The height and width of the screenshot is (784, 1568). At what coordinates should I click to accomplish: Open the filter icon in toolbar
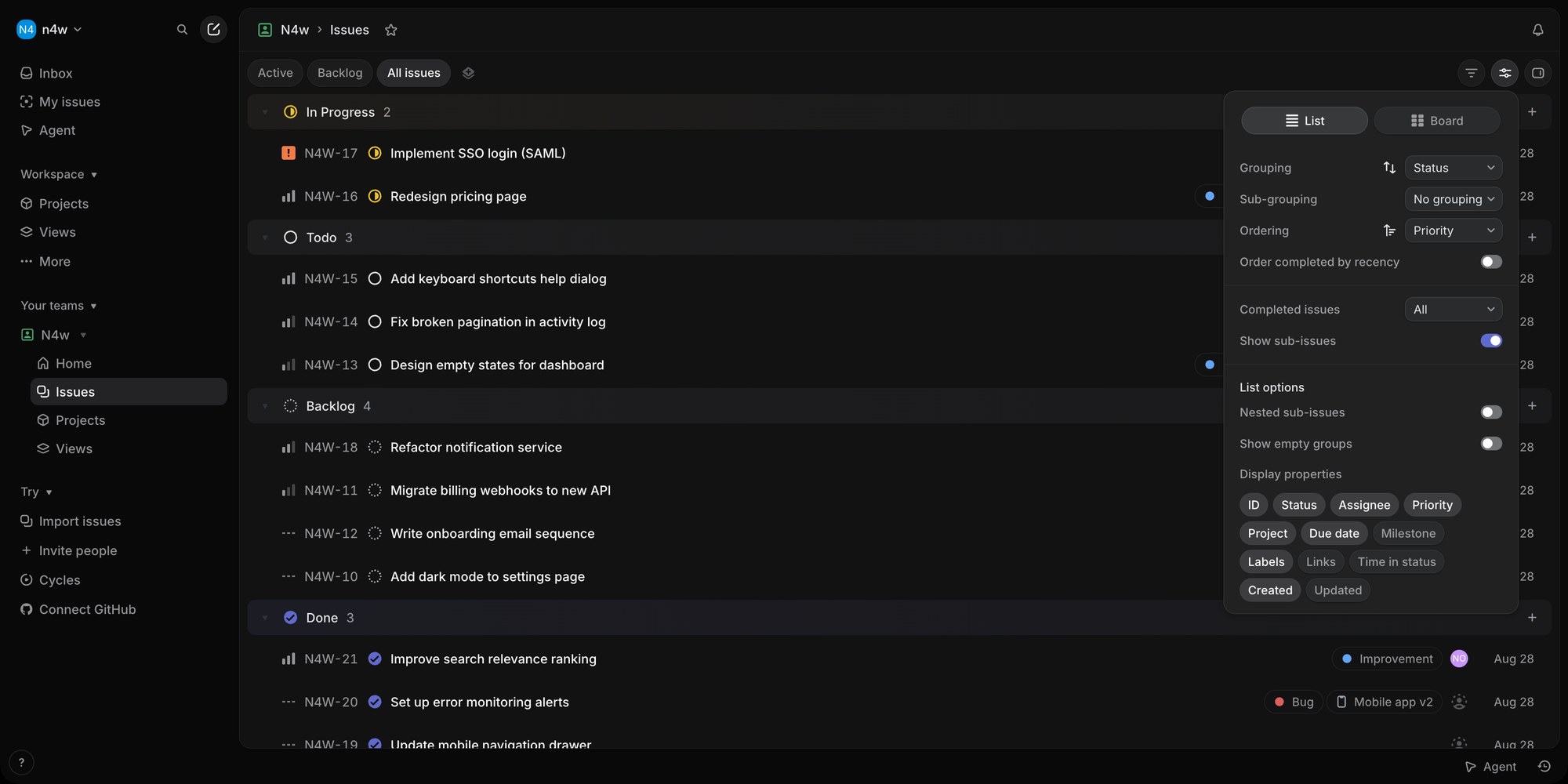[1472, 73]
